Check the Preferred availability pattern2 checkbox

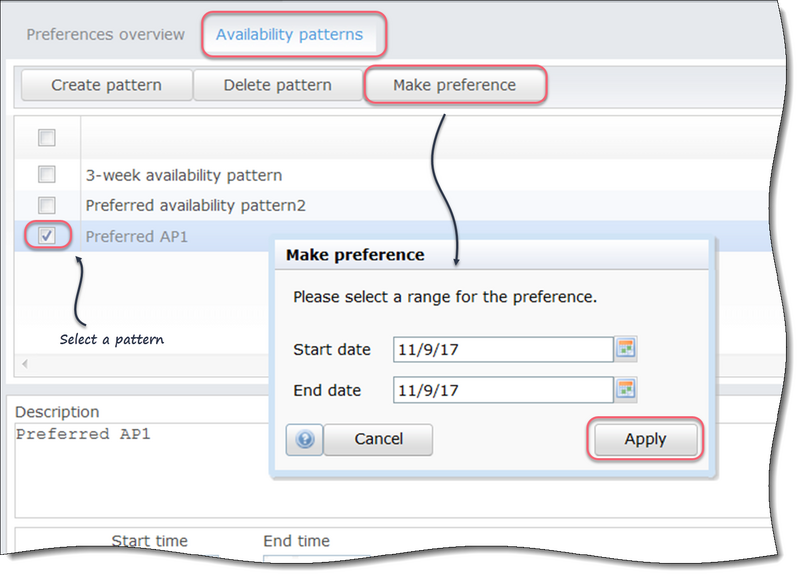(45, 206)
